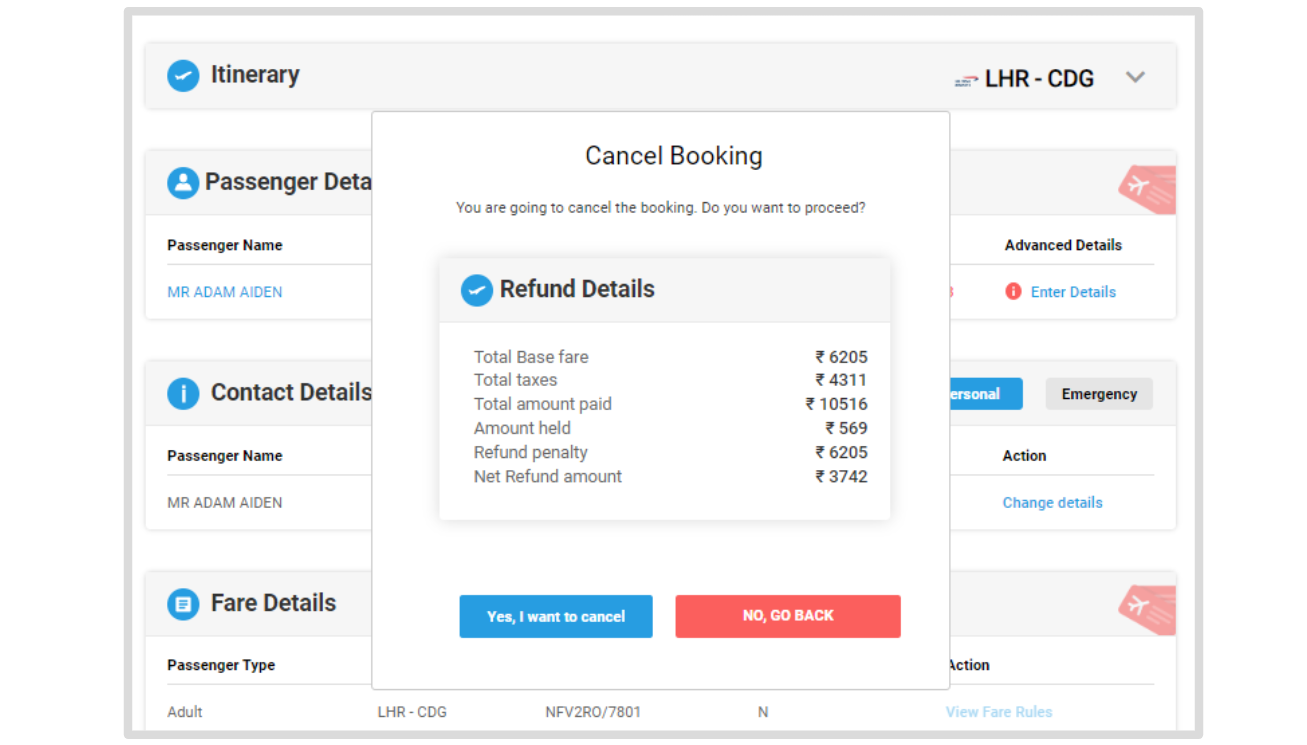Open Change details for the passenger
This screenshot has height=745, width=1307.
[1052, 502]
